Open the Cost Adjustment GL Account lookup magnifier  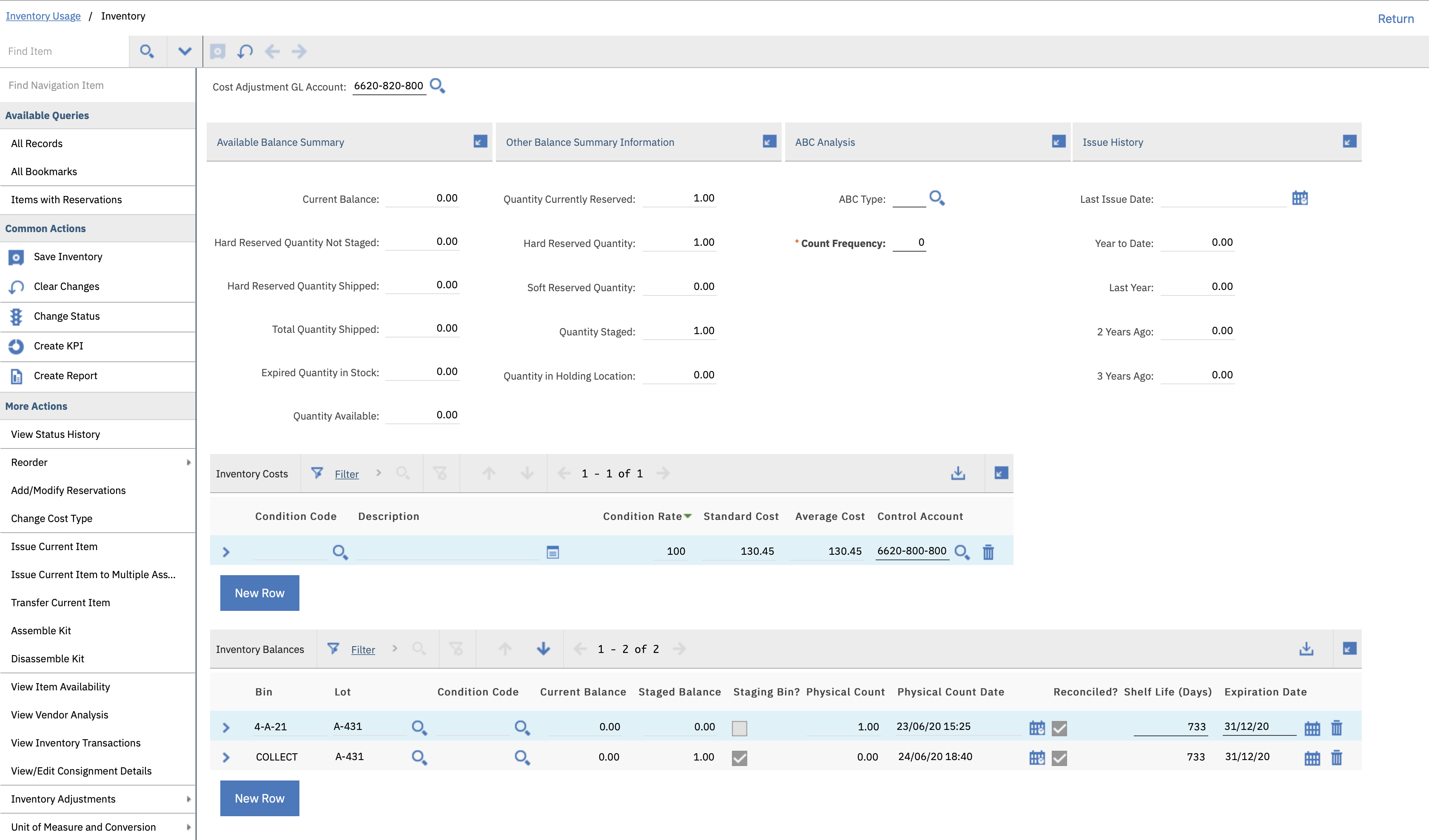[437, 86]
